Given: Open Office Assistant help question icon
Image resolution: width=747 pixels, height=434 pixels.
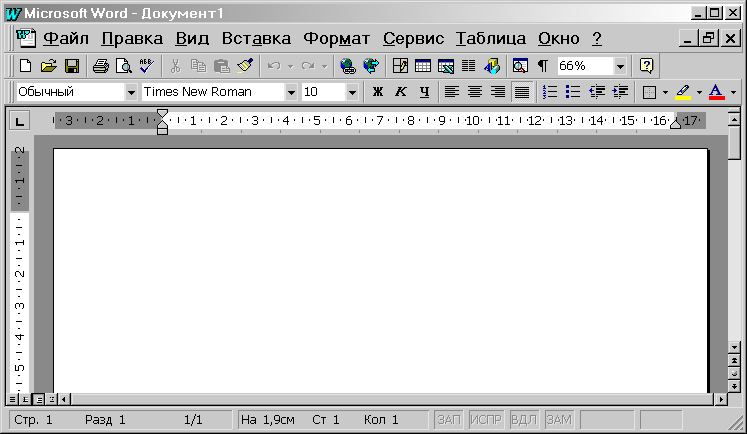Looking at the screenshot, I should 646,66.
